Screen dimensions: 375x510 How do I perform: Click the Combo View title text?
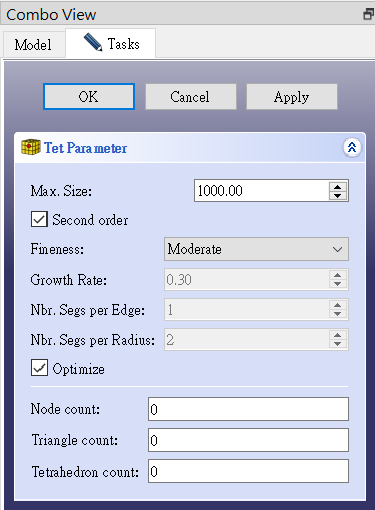51,15
